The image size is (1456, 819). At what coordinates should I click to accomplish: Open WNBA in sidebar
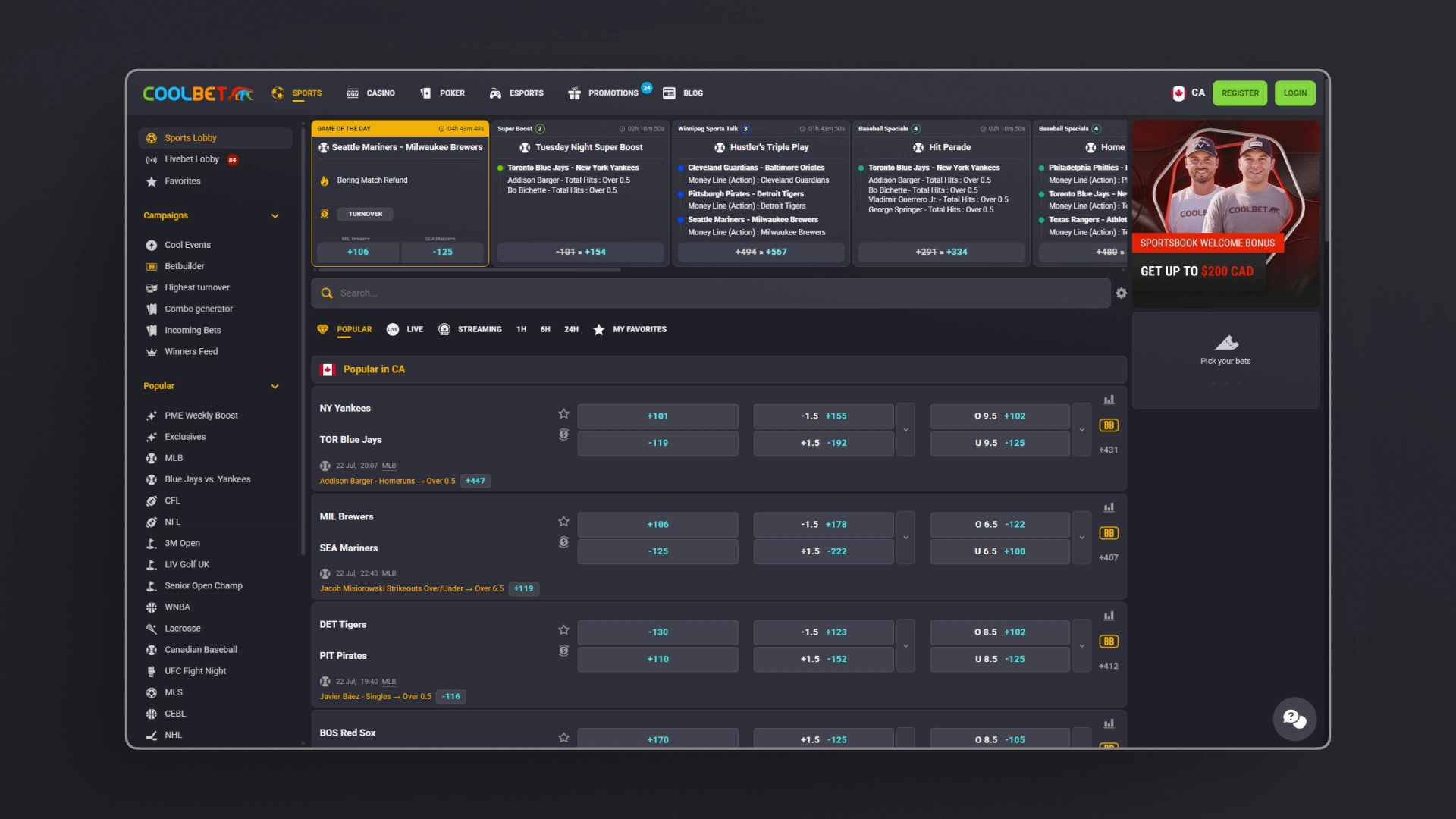(x=177, y=607)
